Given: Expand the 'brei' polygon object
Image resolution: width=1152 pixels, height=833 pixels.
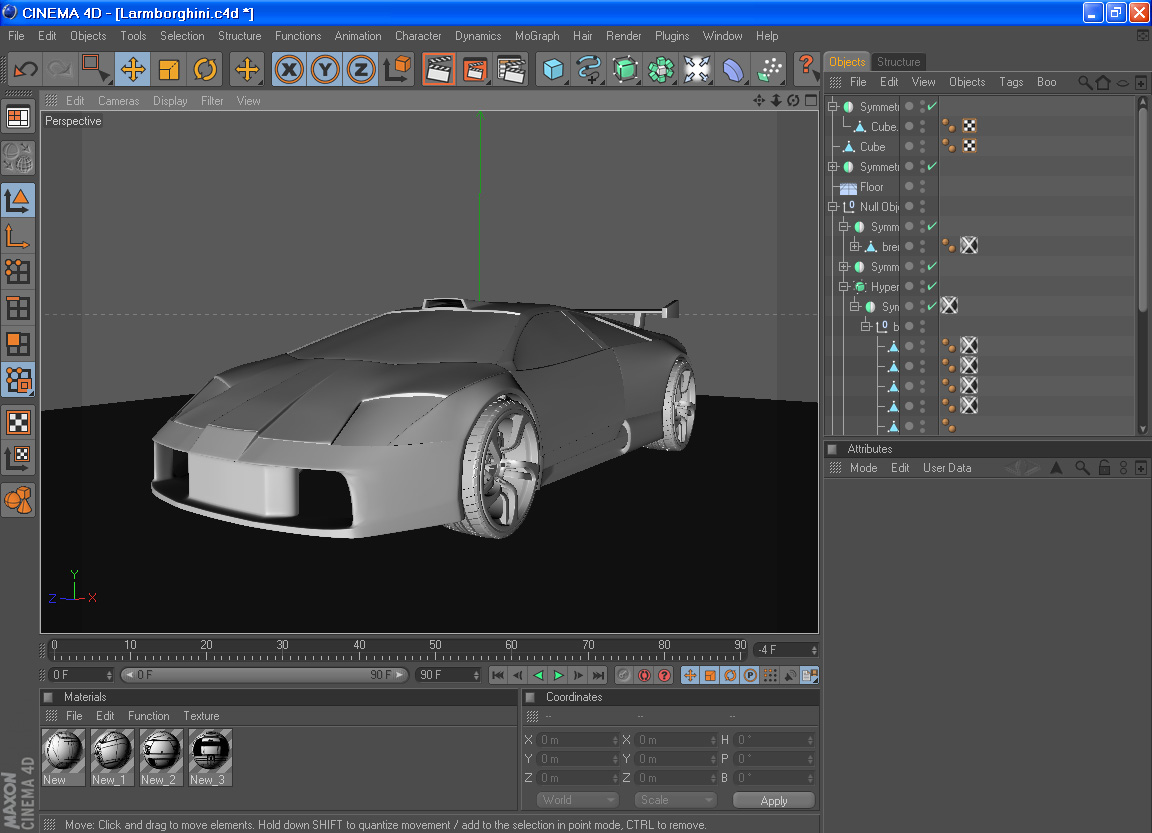Looking at the screenshot, I should coord(855,246).
